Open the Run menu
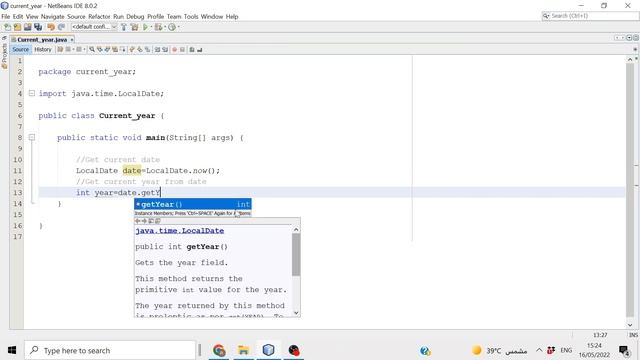The height and width of the screenshot is (360, 640). tap(118, 16)
